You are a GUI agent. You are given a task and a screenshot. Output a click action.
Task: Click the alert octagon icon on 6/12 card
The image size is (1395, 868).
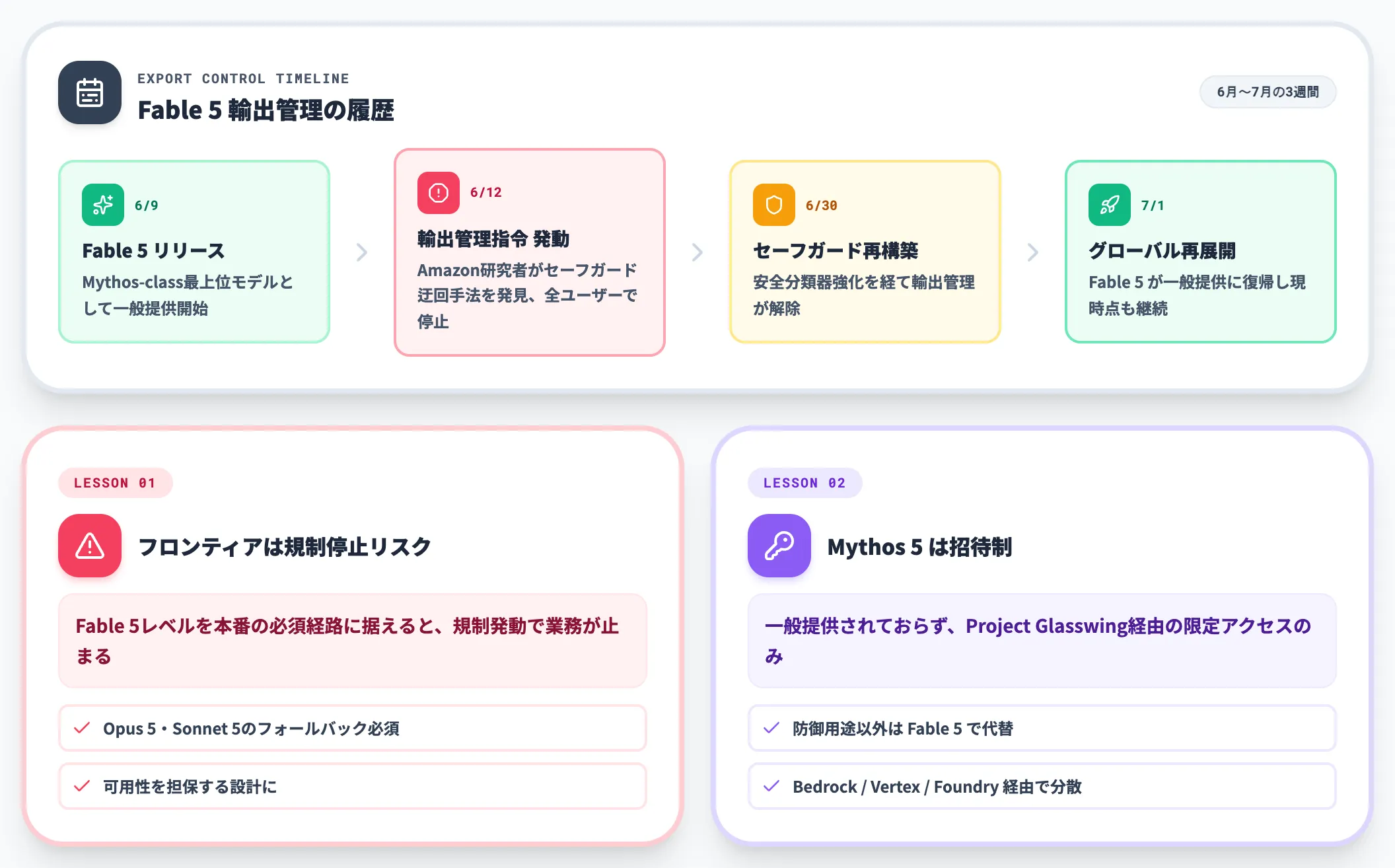point(439,193)
